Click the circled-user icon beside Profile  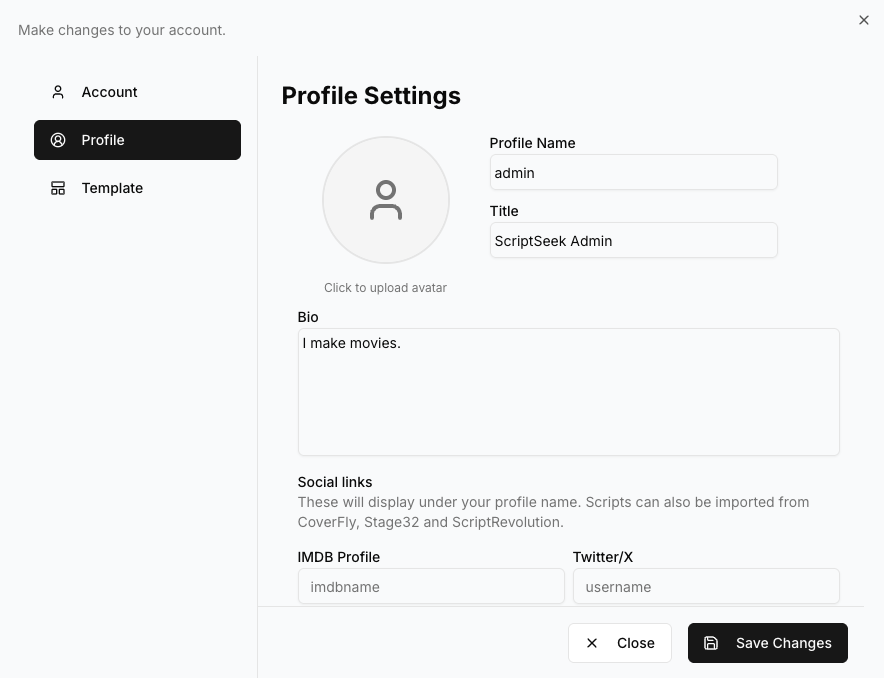pos(57,140)
